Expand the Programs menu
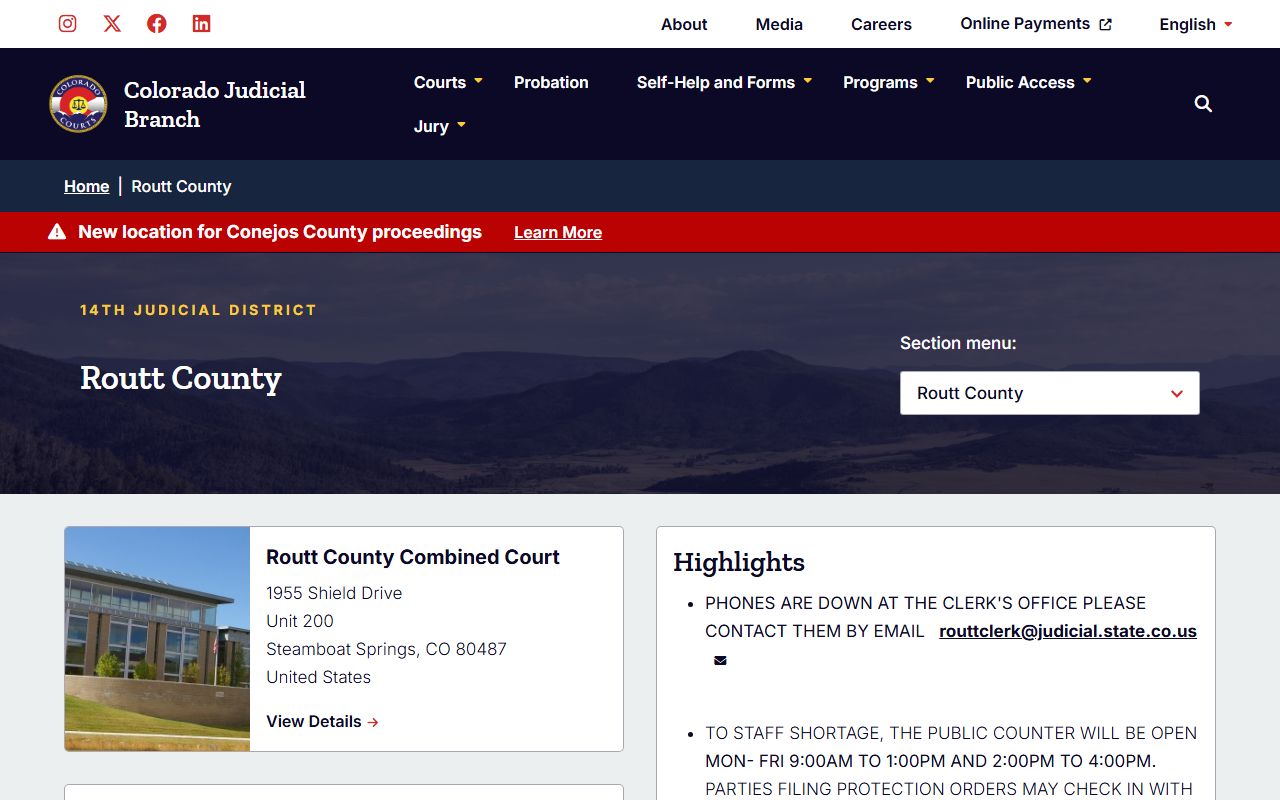This screenshot has height=800, width=1280. tap(888, 82)
